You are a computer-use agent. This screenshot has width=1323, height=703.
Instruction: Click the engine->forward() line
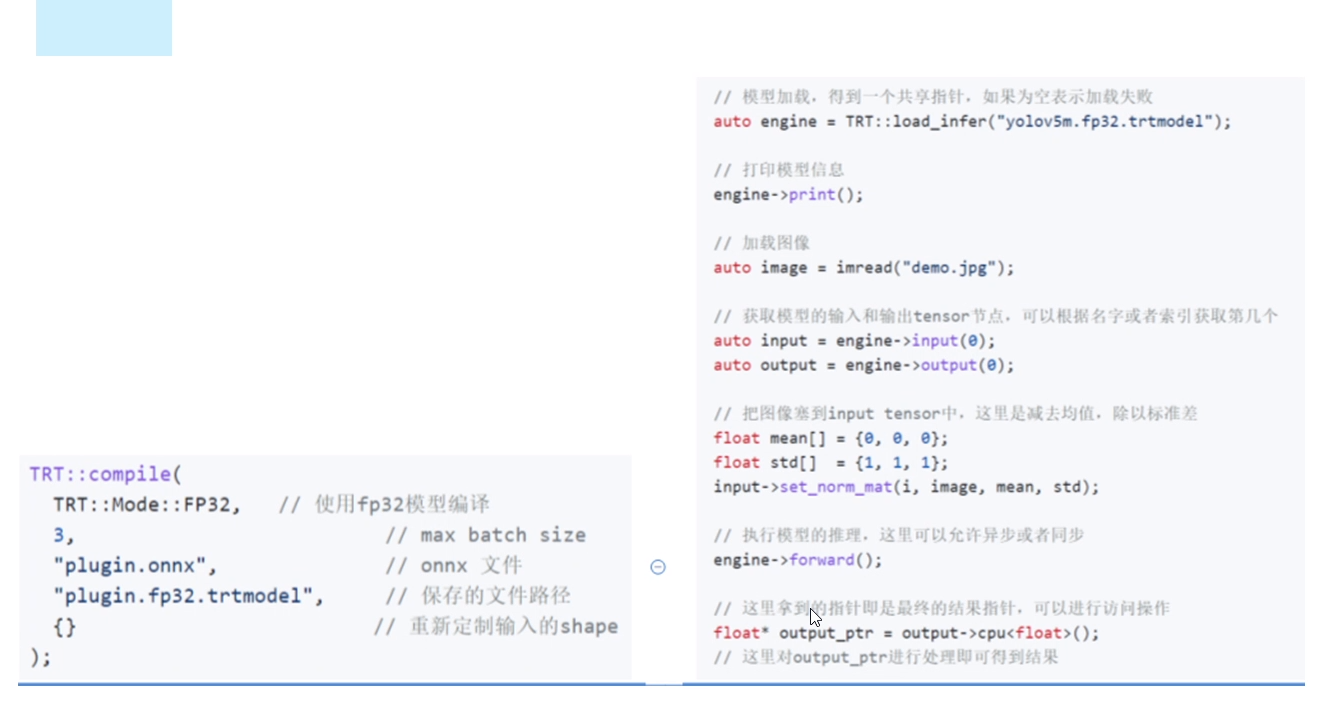coord(798,560)
